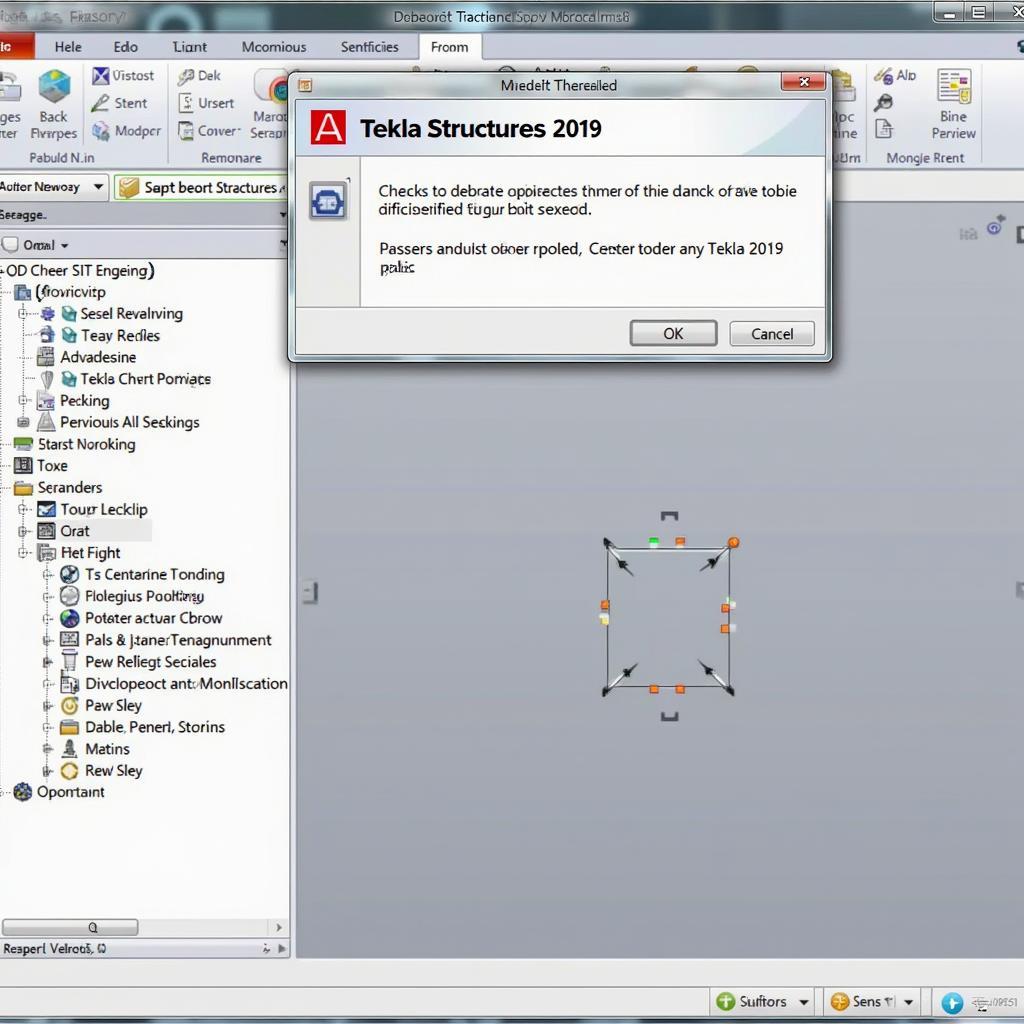Viewport: 1024px width, 1024px height.
Task: Click scroll right arrow in tree panel
Action: 279,927
